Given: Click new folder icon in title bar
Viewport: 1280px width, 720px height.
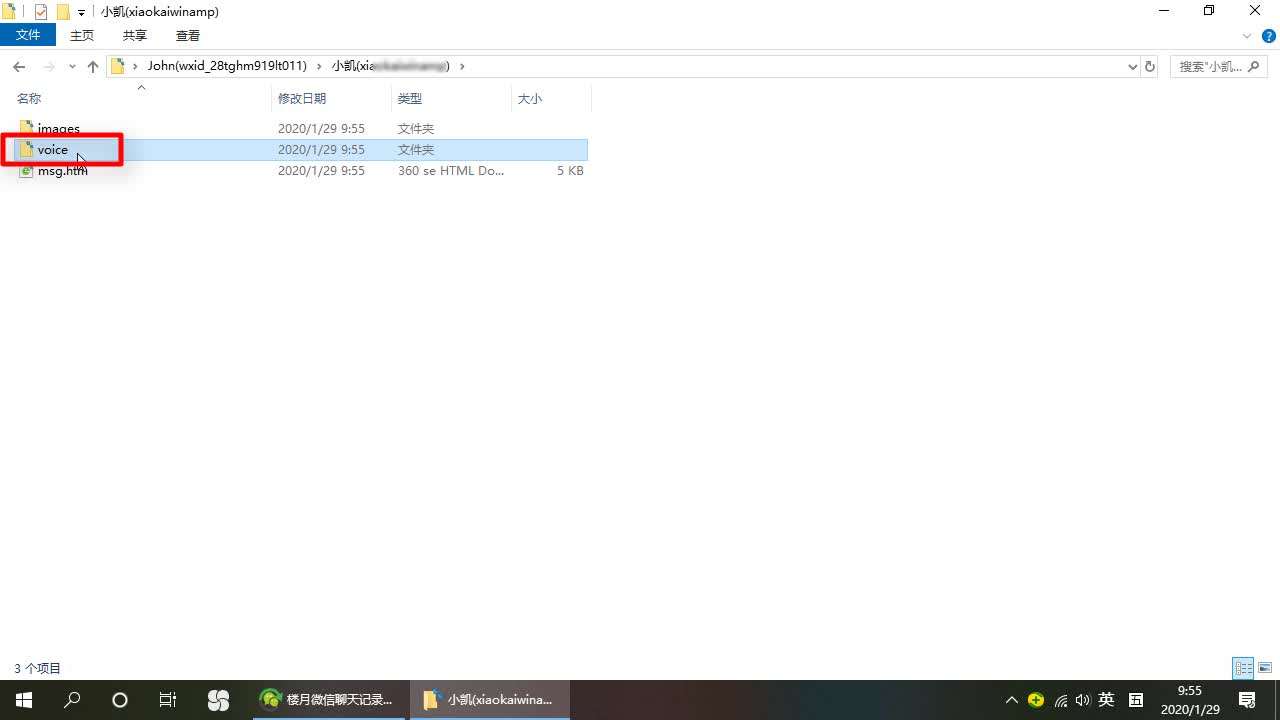Looking at the screenshot, I should click(x=62, y=12).
